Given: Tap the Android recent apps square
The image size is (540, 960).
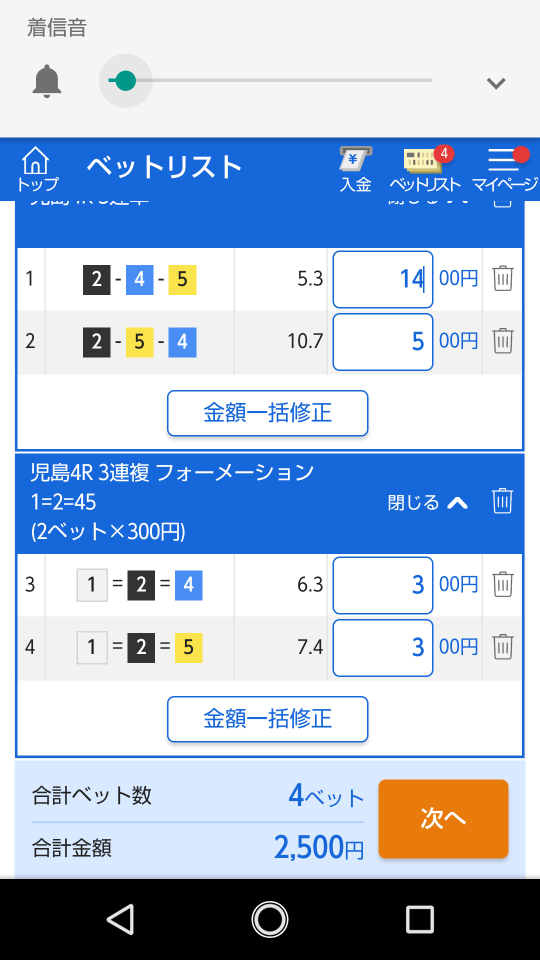Looking at the screenshot, I should 419,919.
